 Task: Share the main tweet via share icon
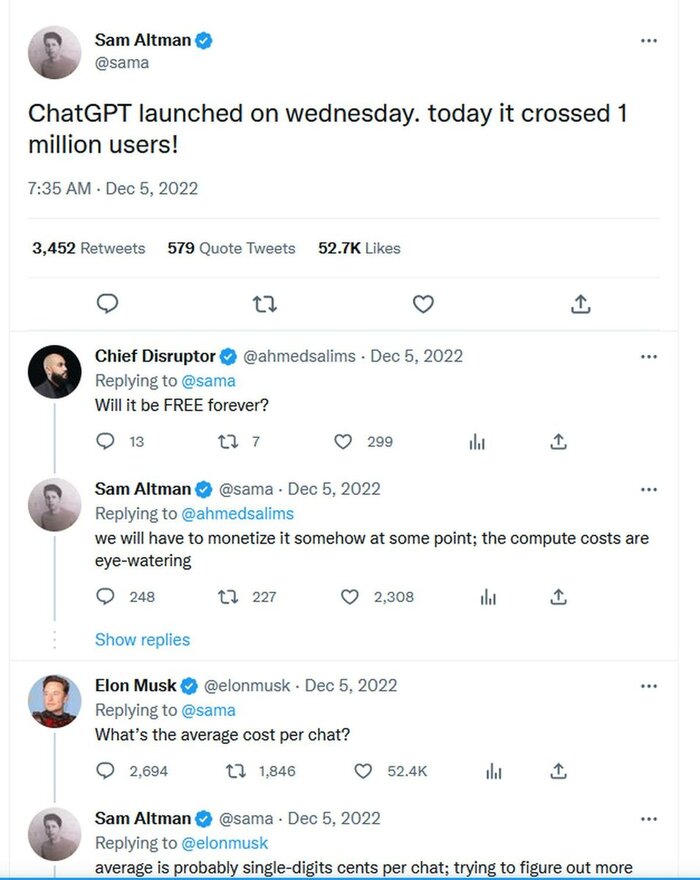(581, 304)
